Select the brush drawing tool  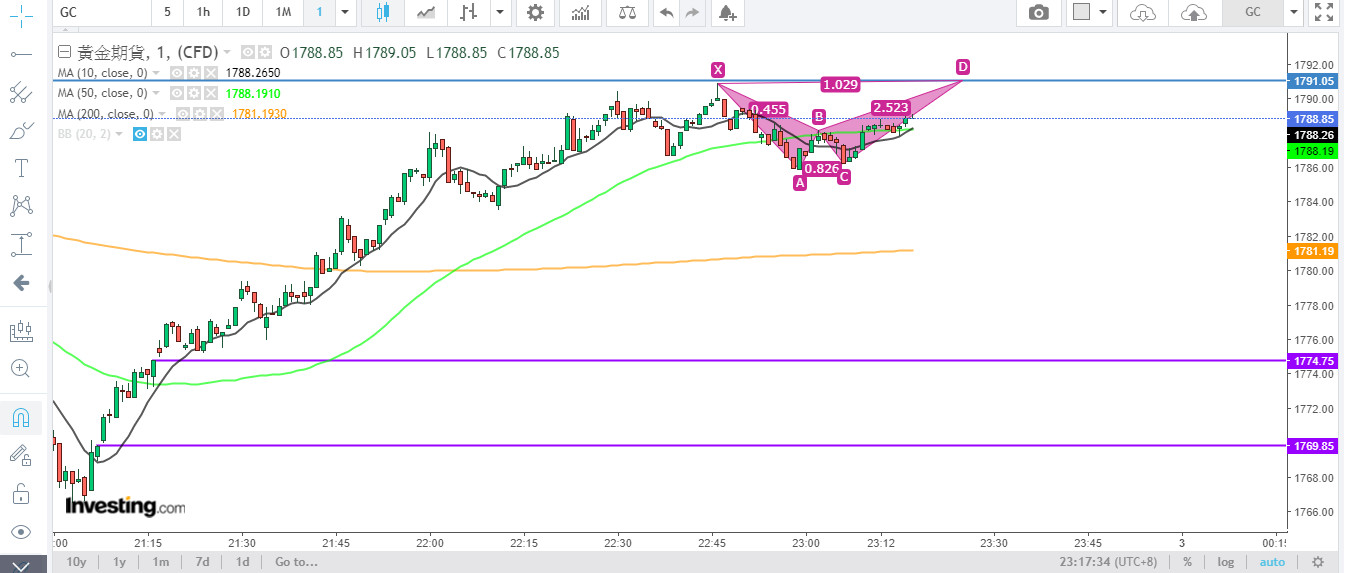20,131
